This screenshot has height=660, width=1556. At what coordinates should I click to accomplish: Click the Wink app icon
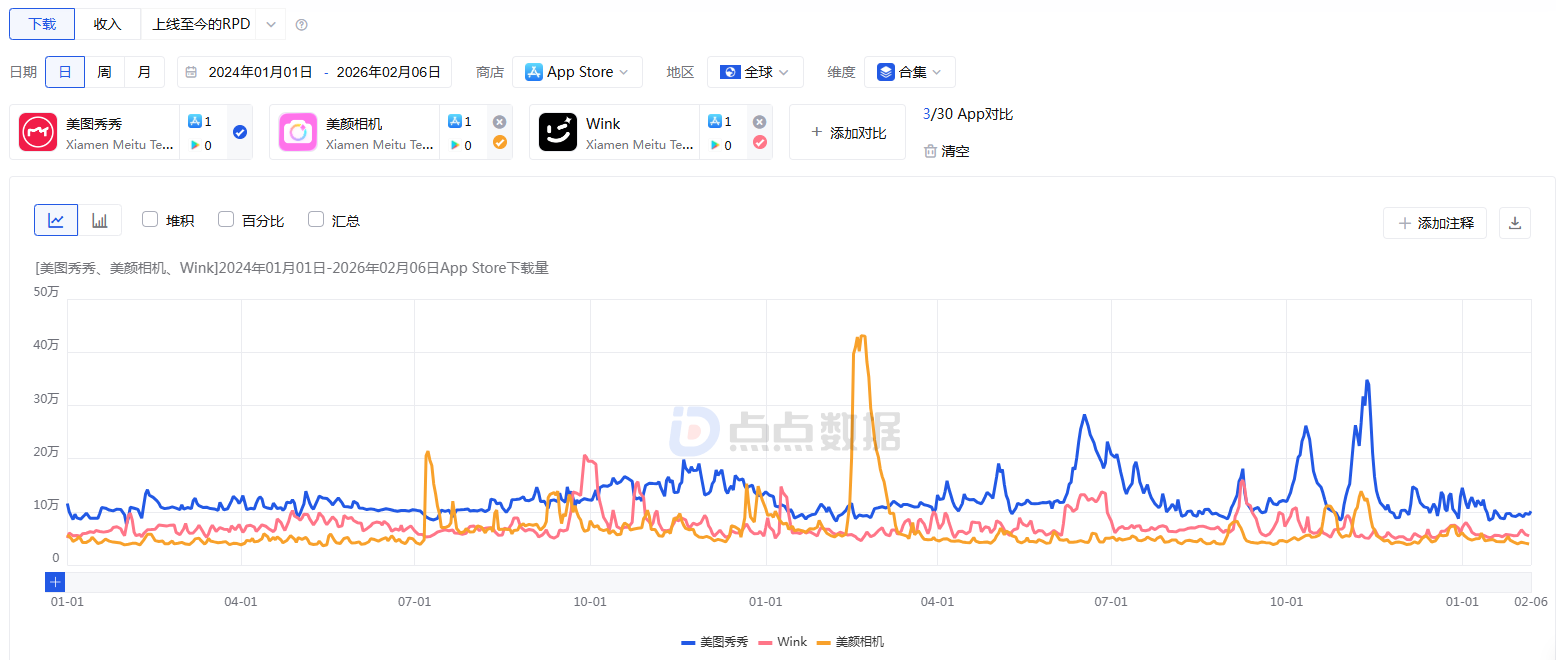558,132
